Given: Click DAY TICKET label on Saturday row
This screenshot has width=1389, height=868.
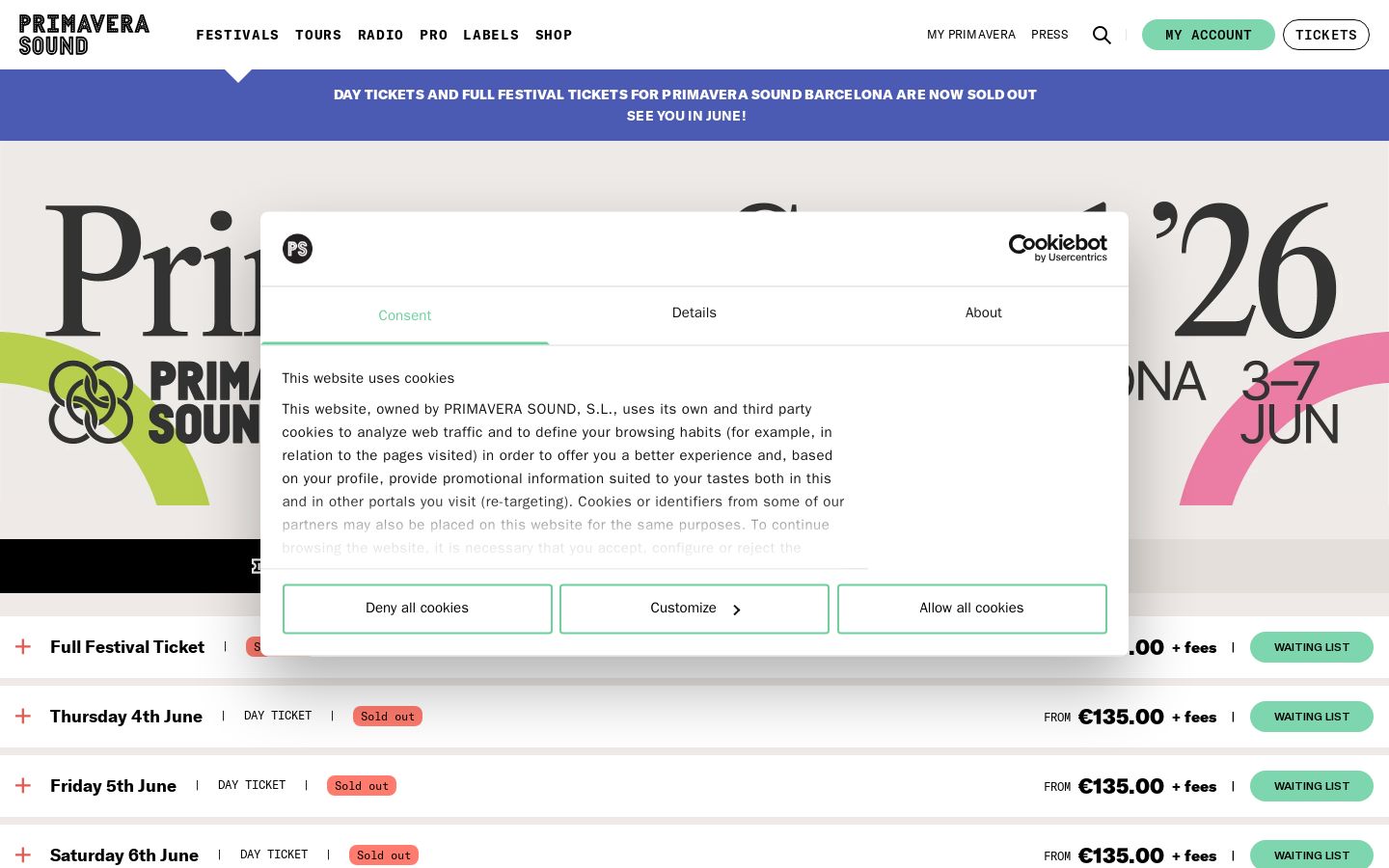Looking at the screenshot, I should 274,854.
